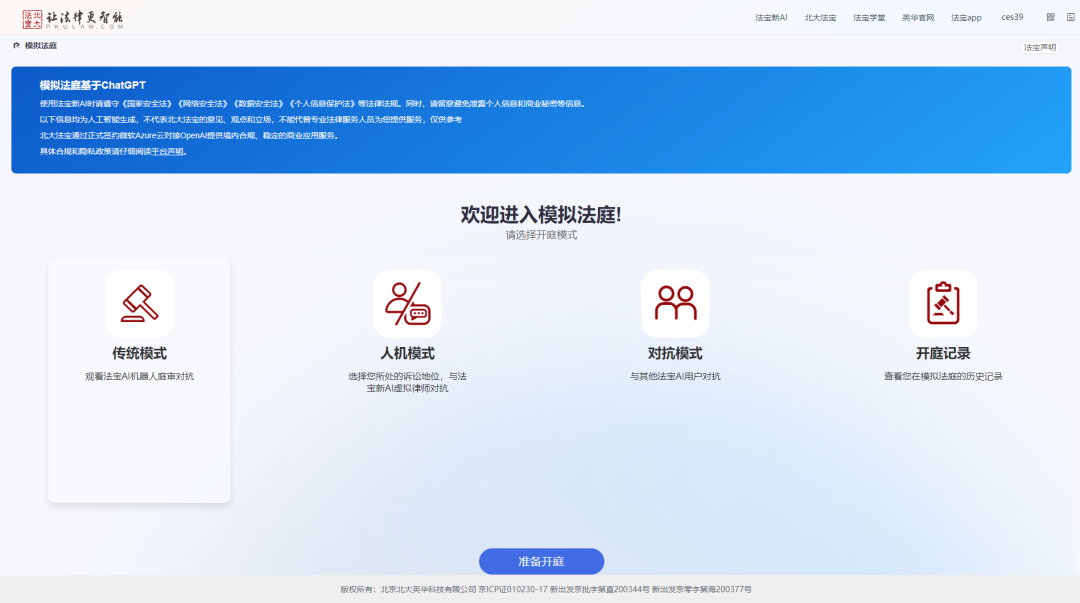1080x603 pixels.
Task: Click the gavel icon for 传统模式
Action: click(x=139, y=303)
